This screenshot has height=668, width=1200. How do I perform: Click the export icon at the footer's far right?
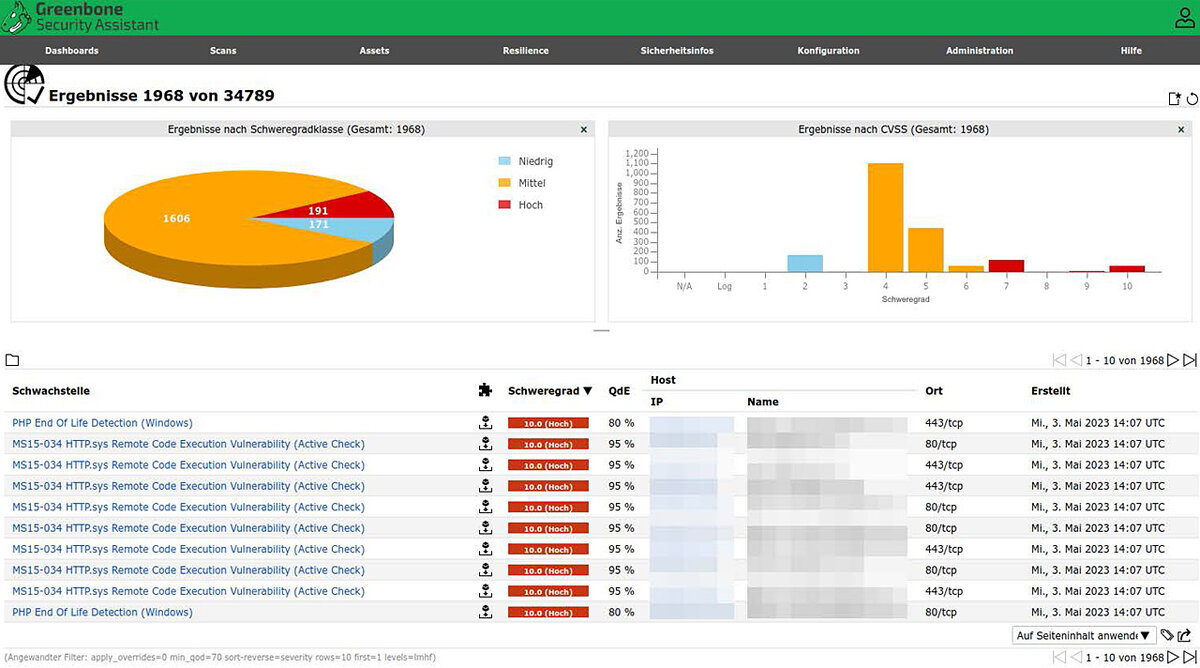1186,634
